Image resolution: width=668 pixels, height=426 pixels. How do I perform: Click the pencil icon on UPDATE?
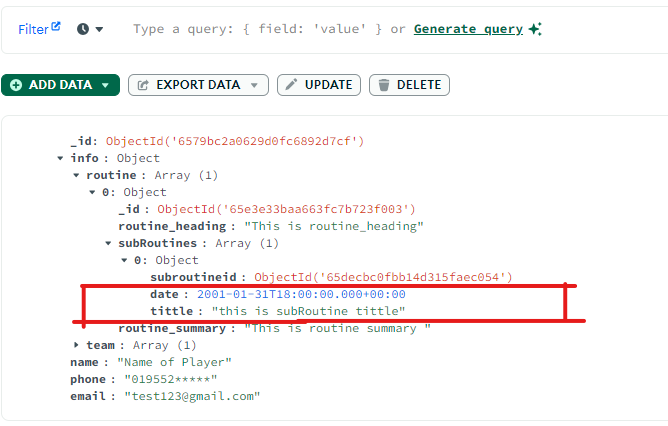coord(290,85)
